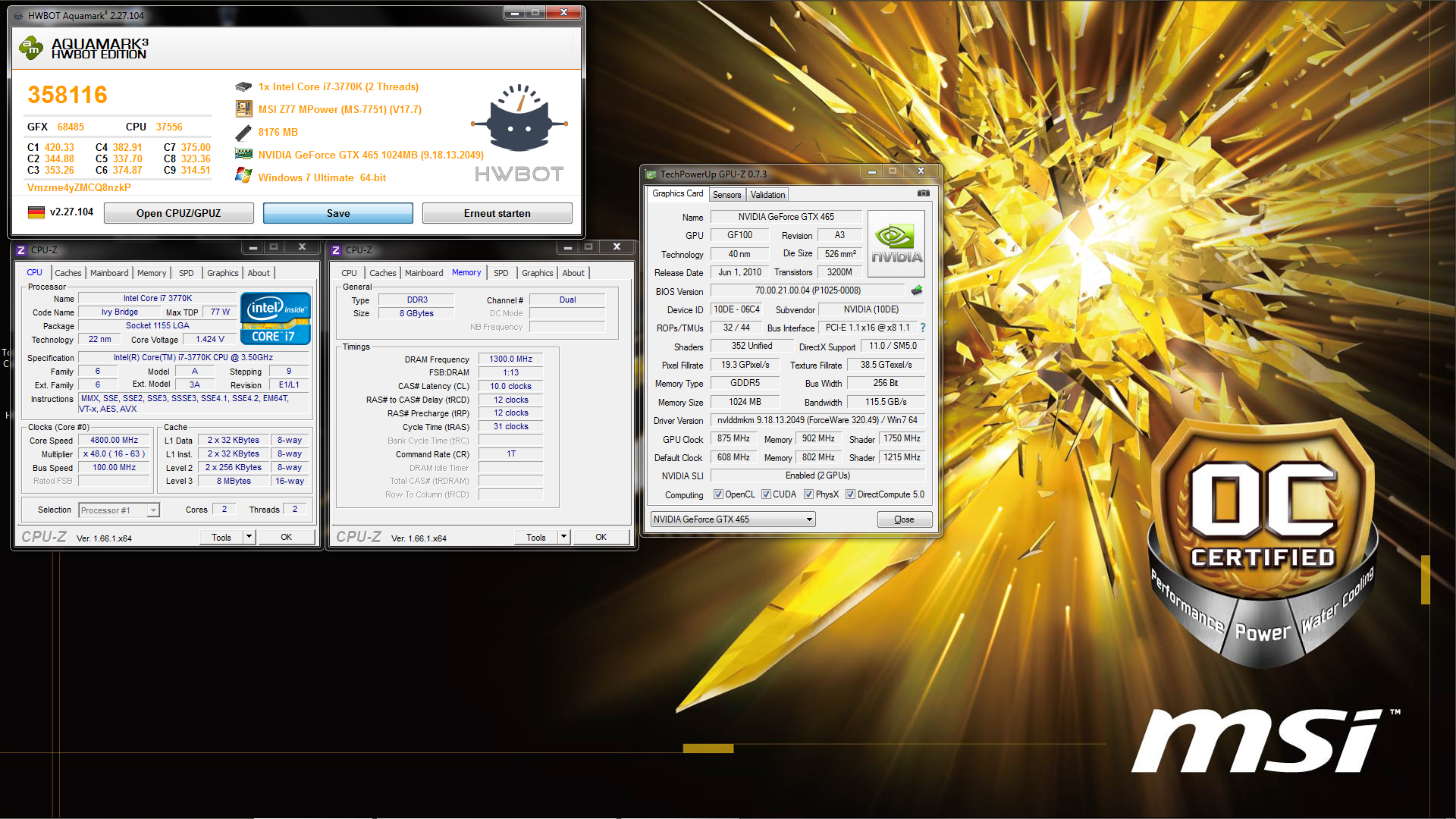Click the GPU-Z screenshot camera icon
This screenshot has width=1456, height=819.
923,193
